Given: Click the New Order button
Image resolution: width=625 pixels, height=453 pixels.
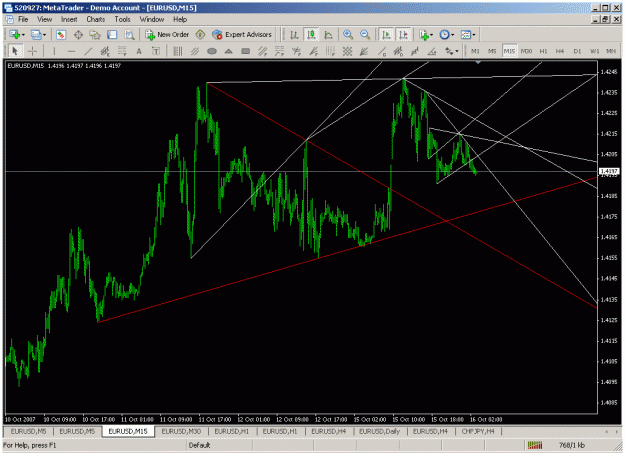Looking at the screenshot, I should (167, 35).
